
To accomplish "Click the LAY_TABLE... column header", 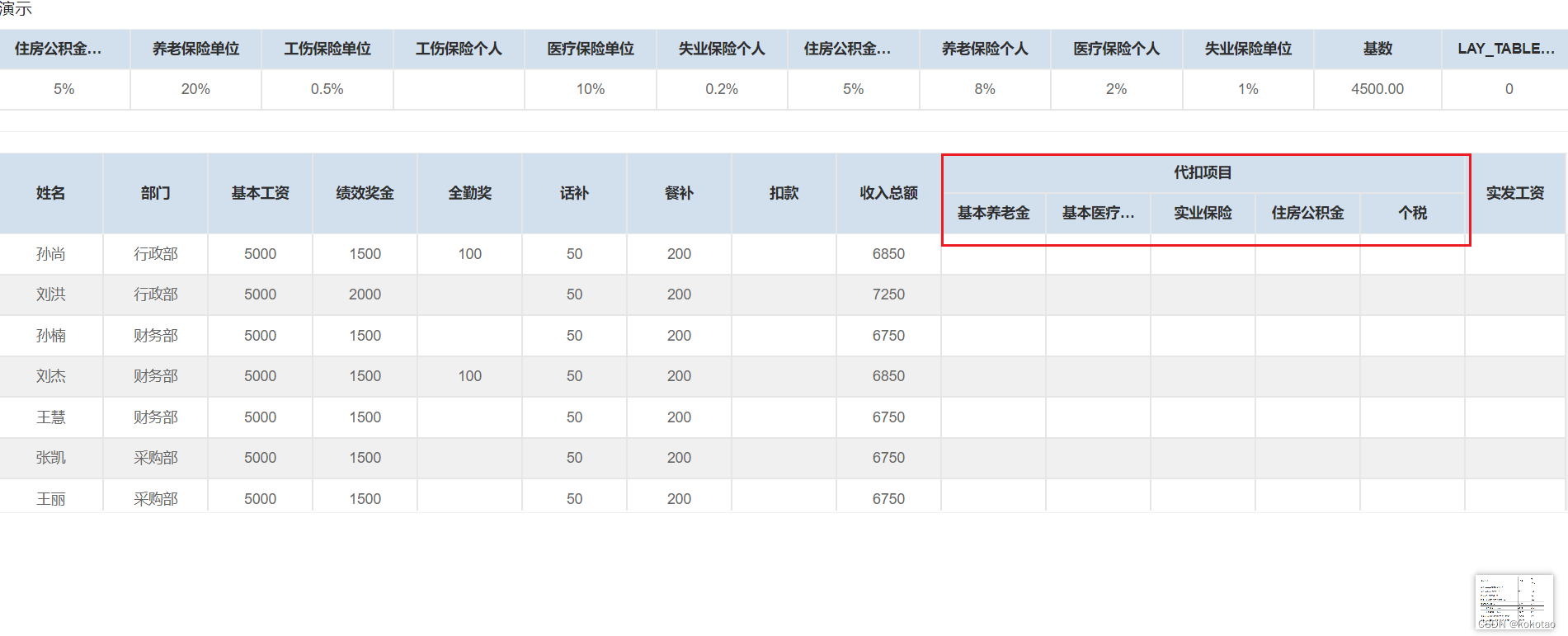I will pos(1505,49).
